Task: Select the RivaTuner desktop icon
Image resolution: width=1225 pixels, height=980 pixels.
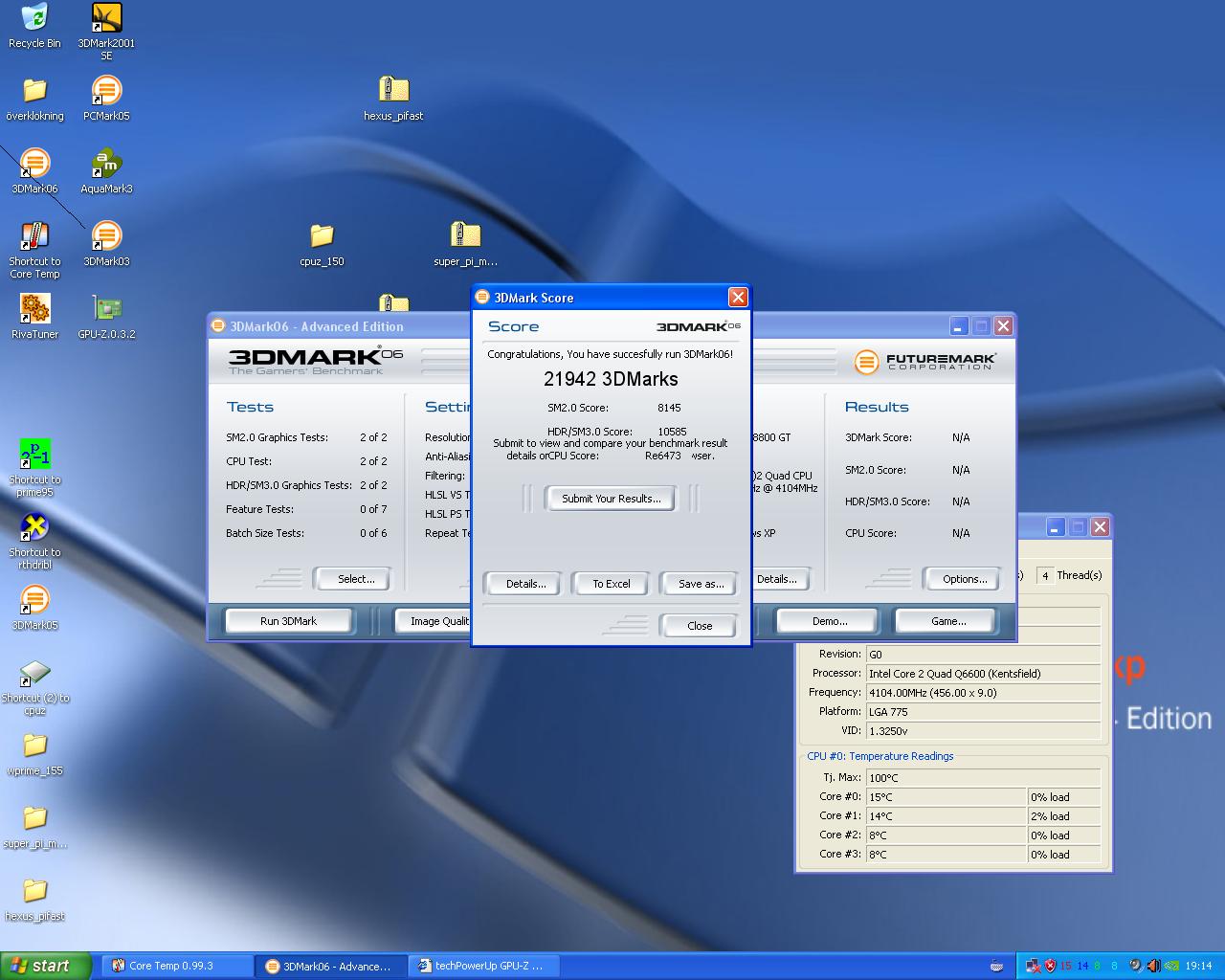Action: click(x=34, y=318)
